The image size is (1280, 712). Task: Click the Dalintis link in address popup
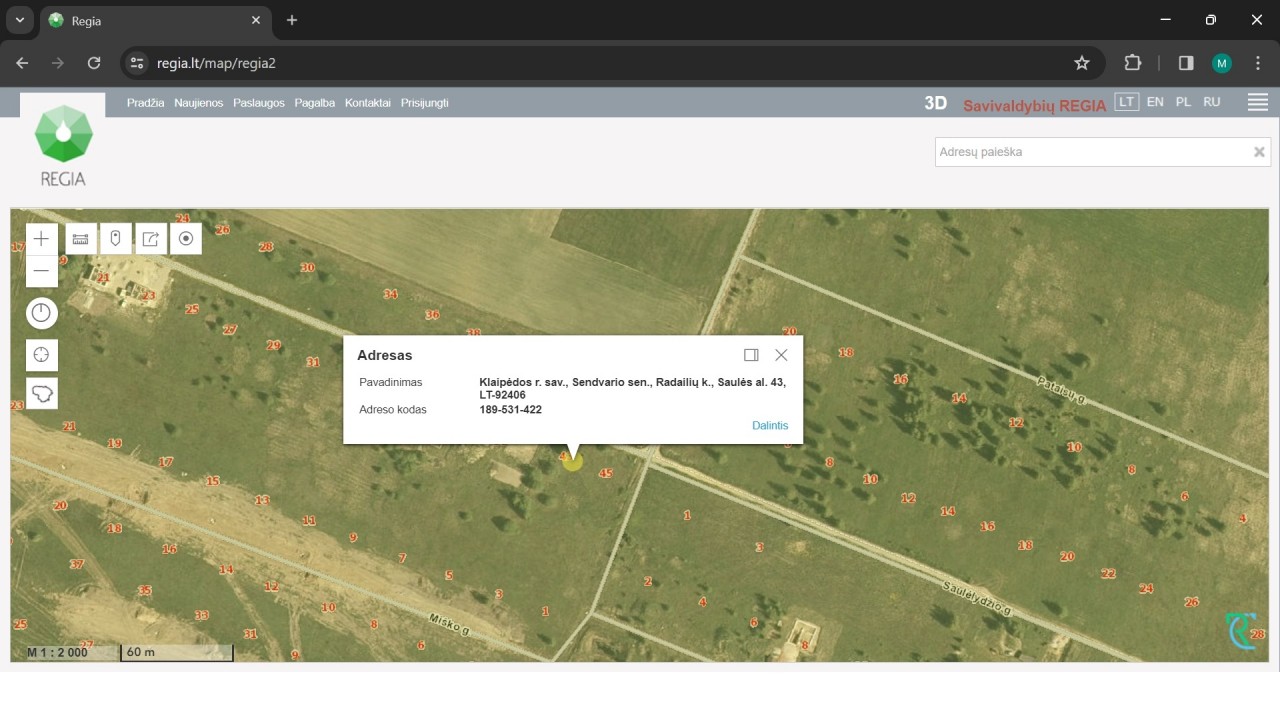[x=770, y=426]
